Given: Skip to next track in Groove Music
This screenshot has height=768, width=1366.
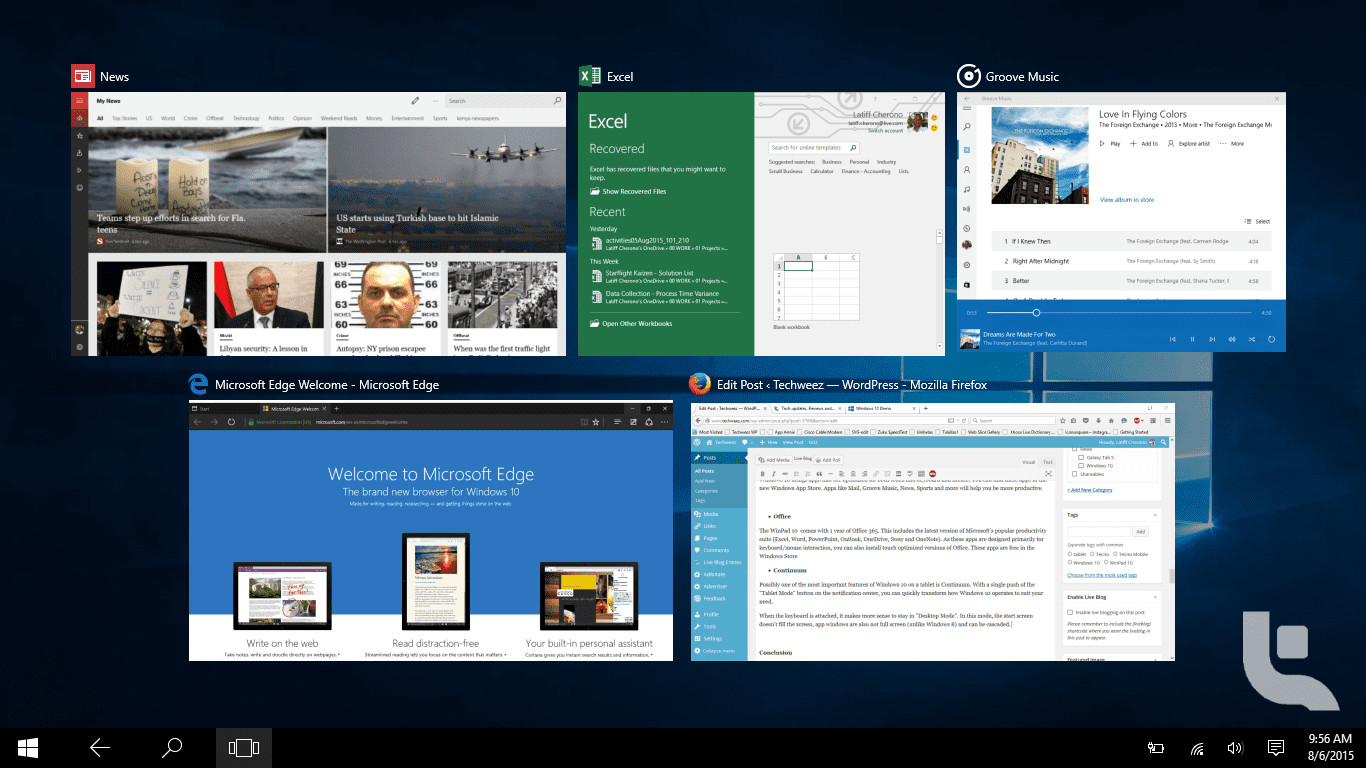Looking at the screenshot, I should pyautogui.click(x=1212, y=339).
